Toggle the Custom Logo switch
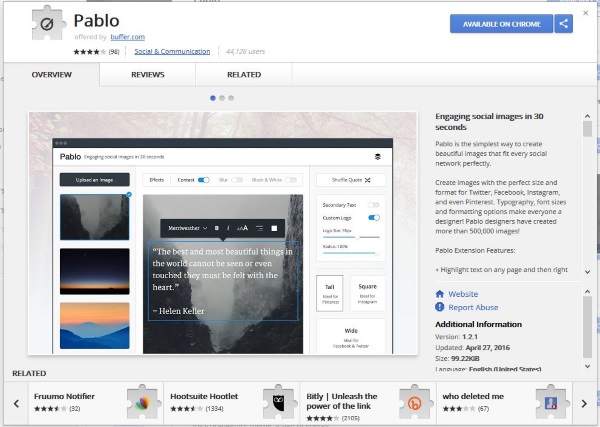Screen dimensions: 600x427 (373, 218)
